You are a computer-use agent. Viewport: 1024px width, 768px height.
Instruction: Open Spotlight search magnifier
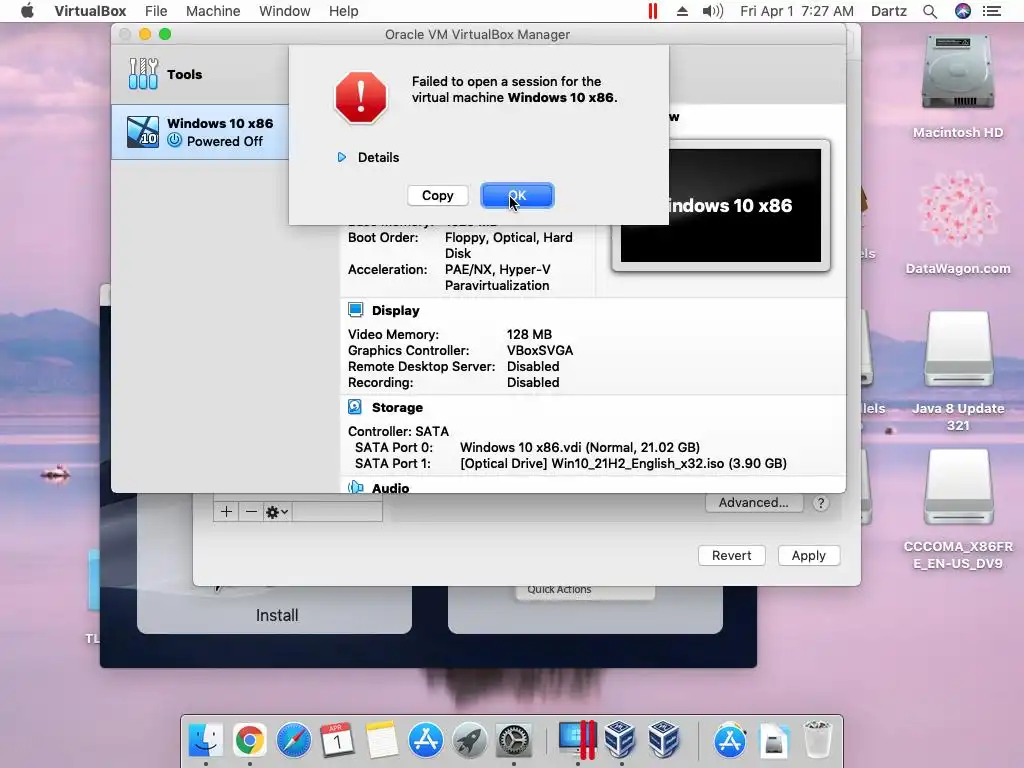tap(930, 11)
